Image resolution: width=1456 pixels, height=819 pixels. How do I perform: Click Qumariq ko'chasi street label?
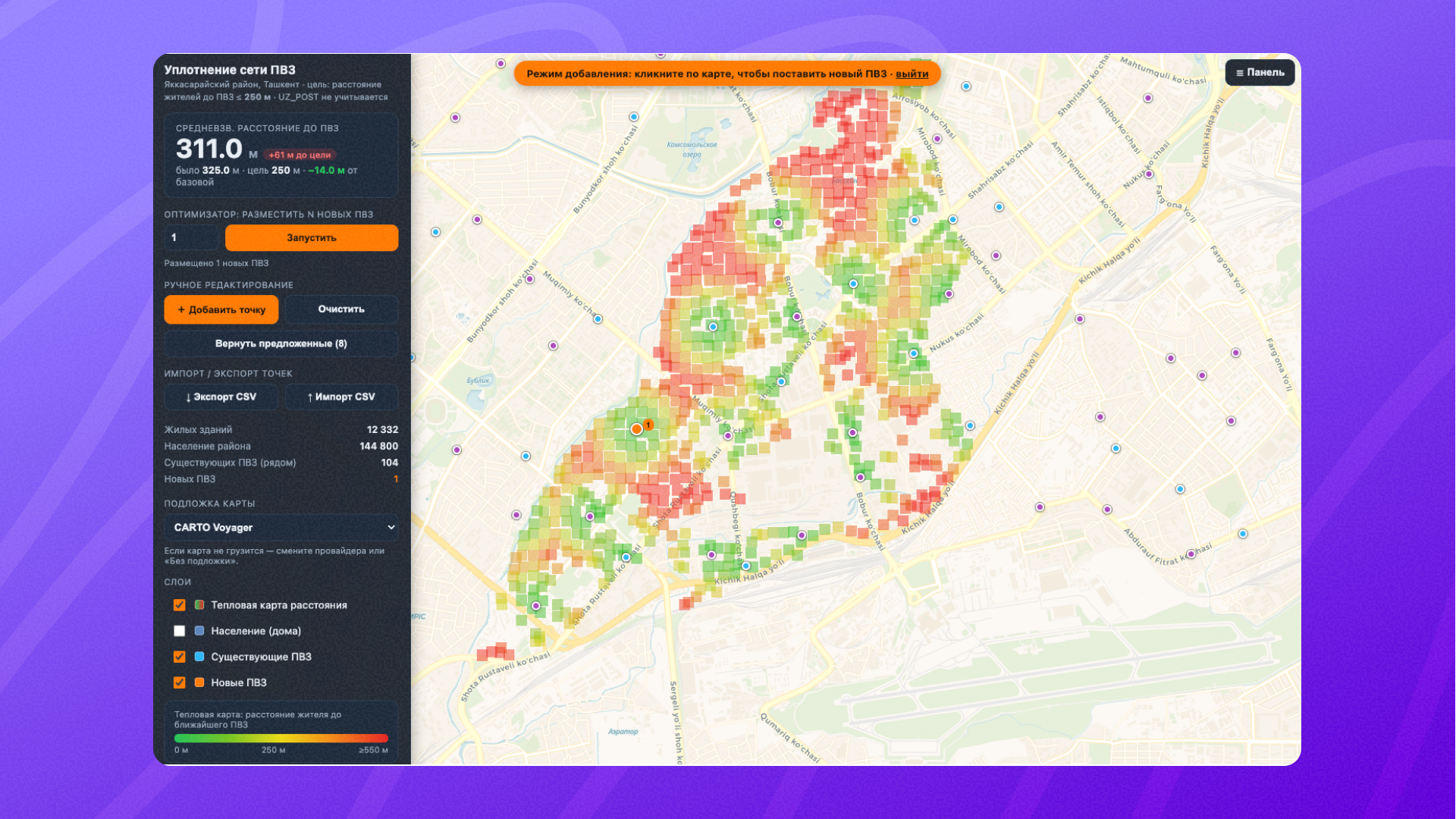(790, 738)
